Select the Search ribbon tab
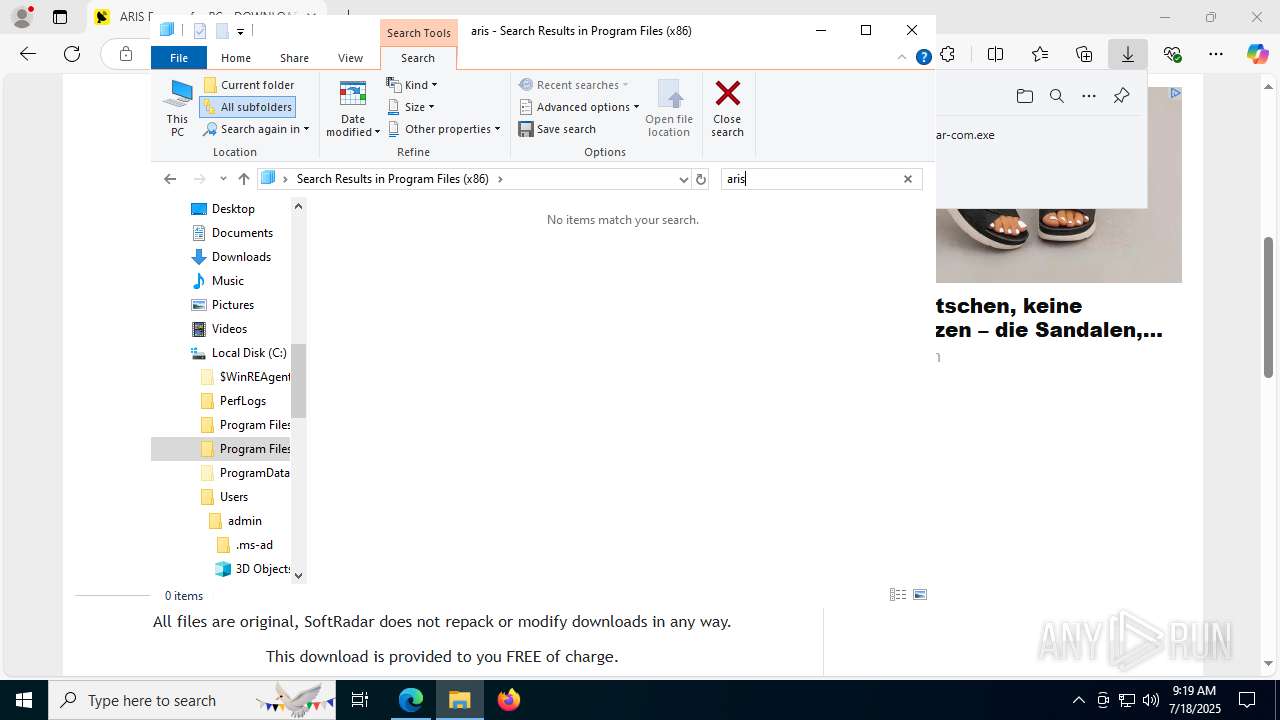 [418, 58]
